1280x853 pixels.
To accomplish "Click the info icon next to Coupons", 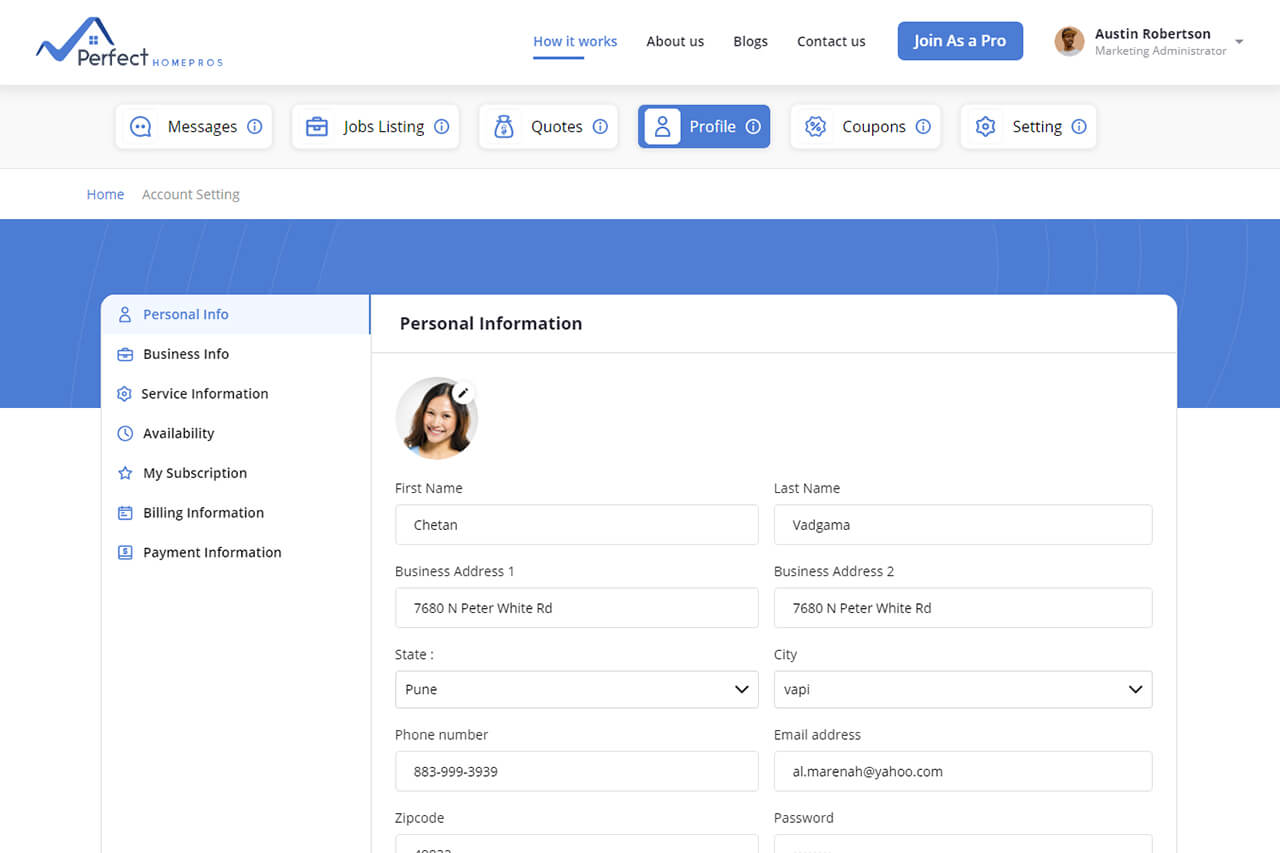I will pos(923,127).
